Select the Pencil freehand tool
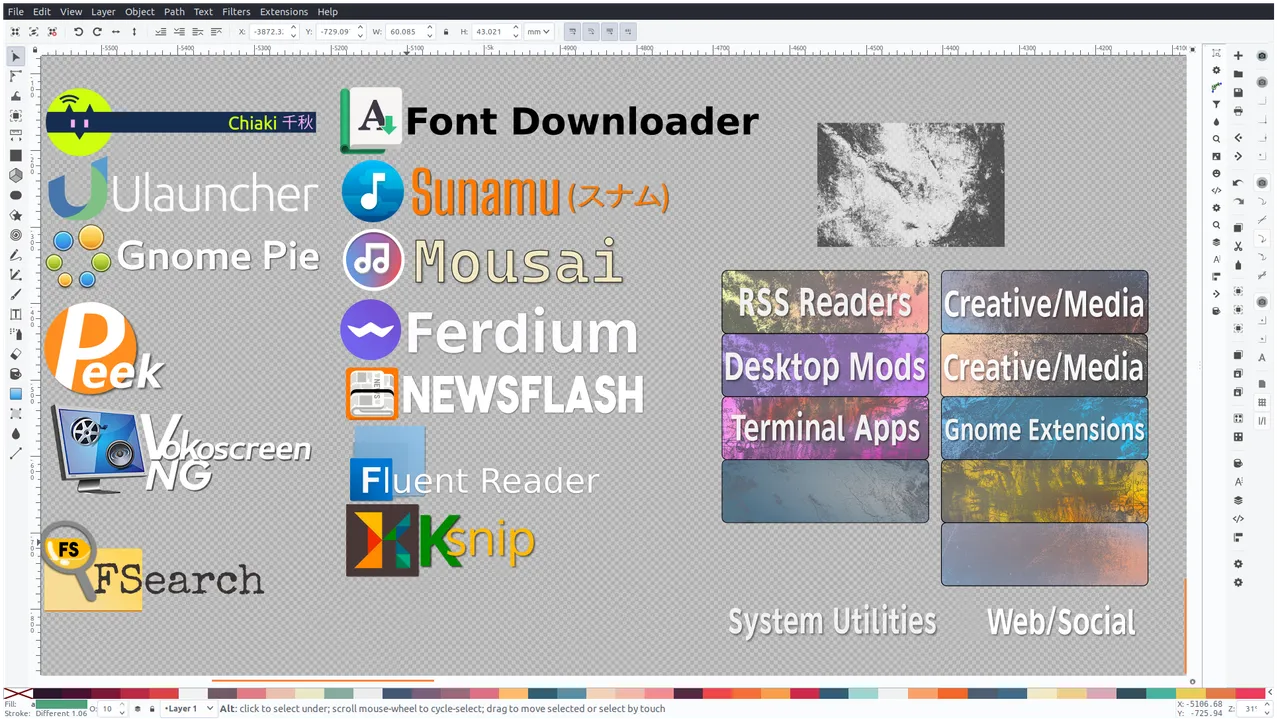The image size is (1280, 724). tap(16, 255)
